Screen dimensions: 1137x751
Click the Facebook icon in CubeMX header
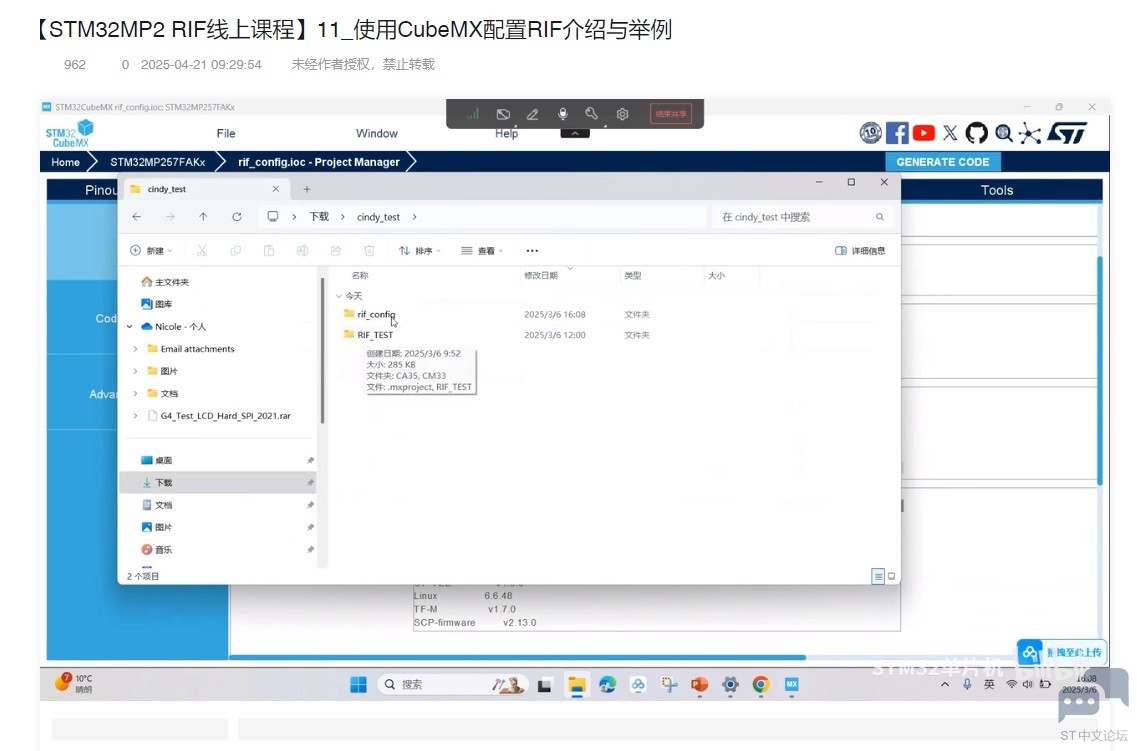coord(897,133)
